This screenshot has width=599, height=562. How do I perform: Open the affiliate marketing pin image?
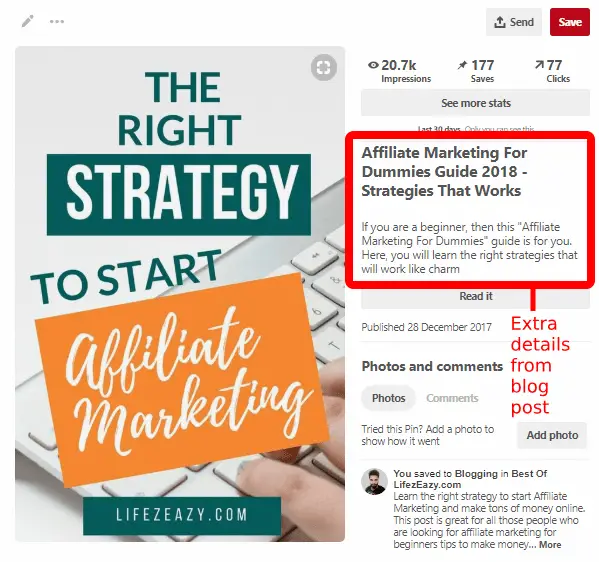(x=180, y=294)
